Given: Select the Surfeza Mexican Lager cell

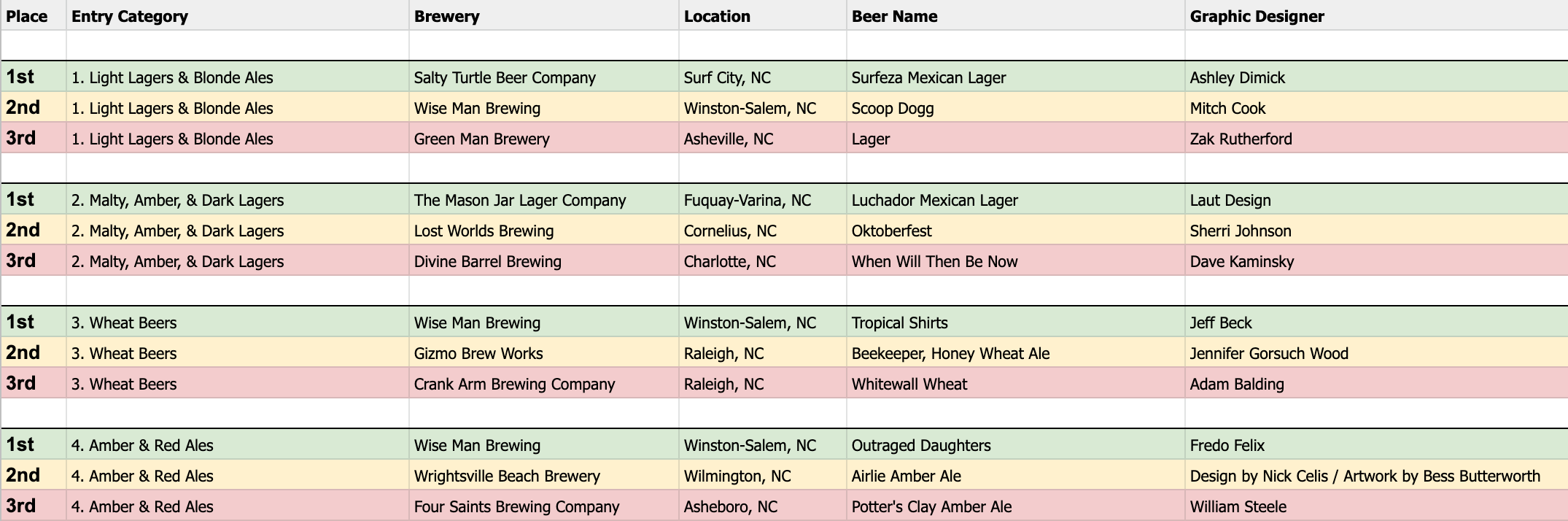Looking at the screenshot, I should pyautogui.click(x=1016, y=77).
